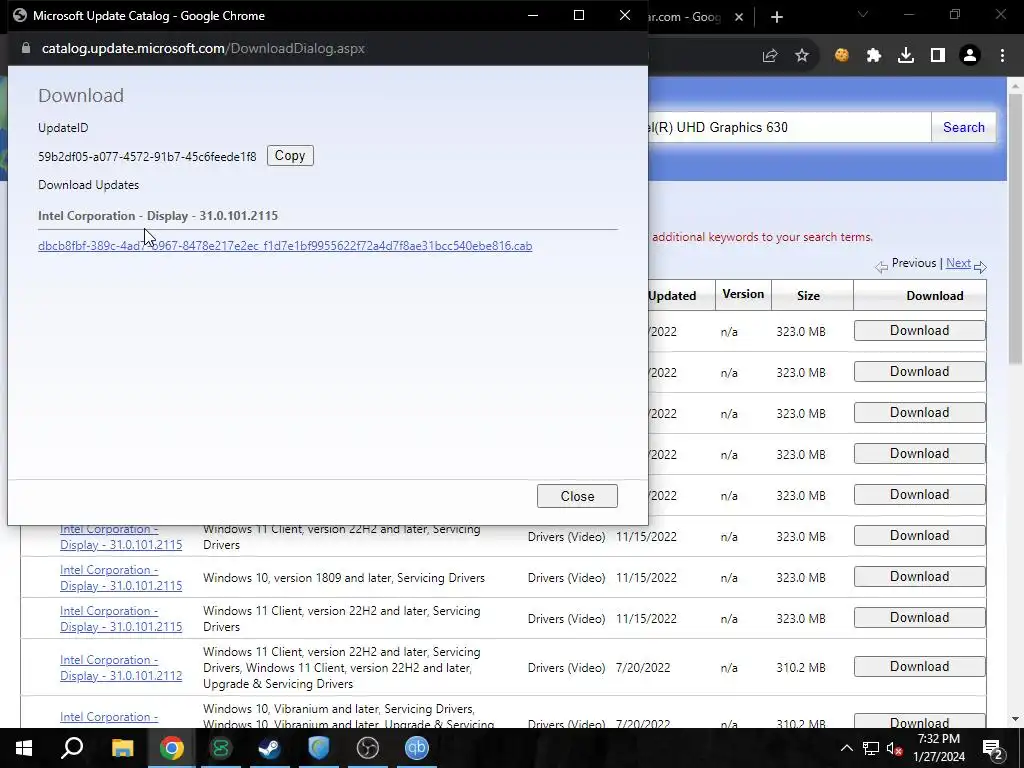Click the first Download button in the table
The height and width of the screenshot is (768, 1024).
pos(920,330)
